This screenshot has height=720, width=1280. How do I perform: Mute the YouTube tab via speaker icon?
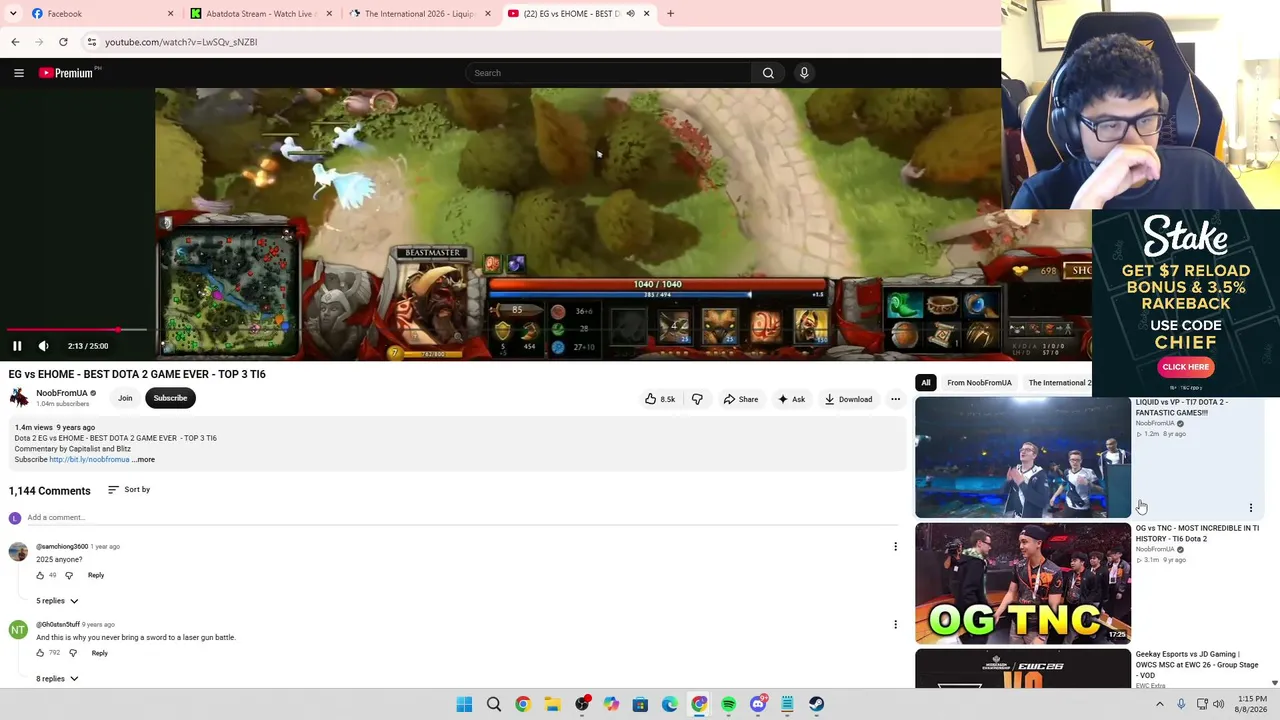[x=630, y=14]
